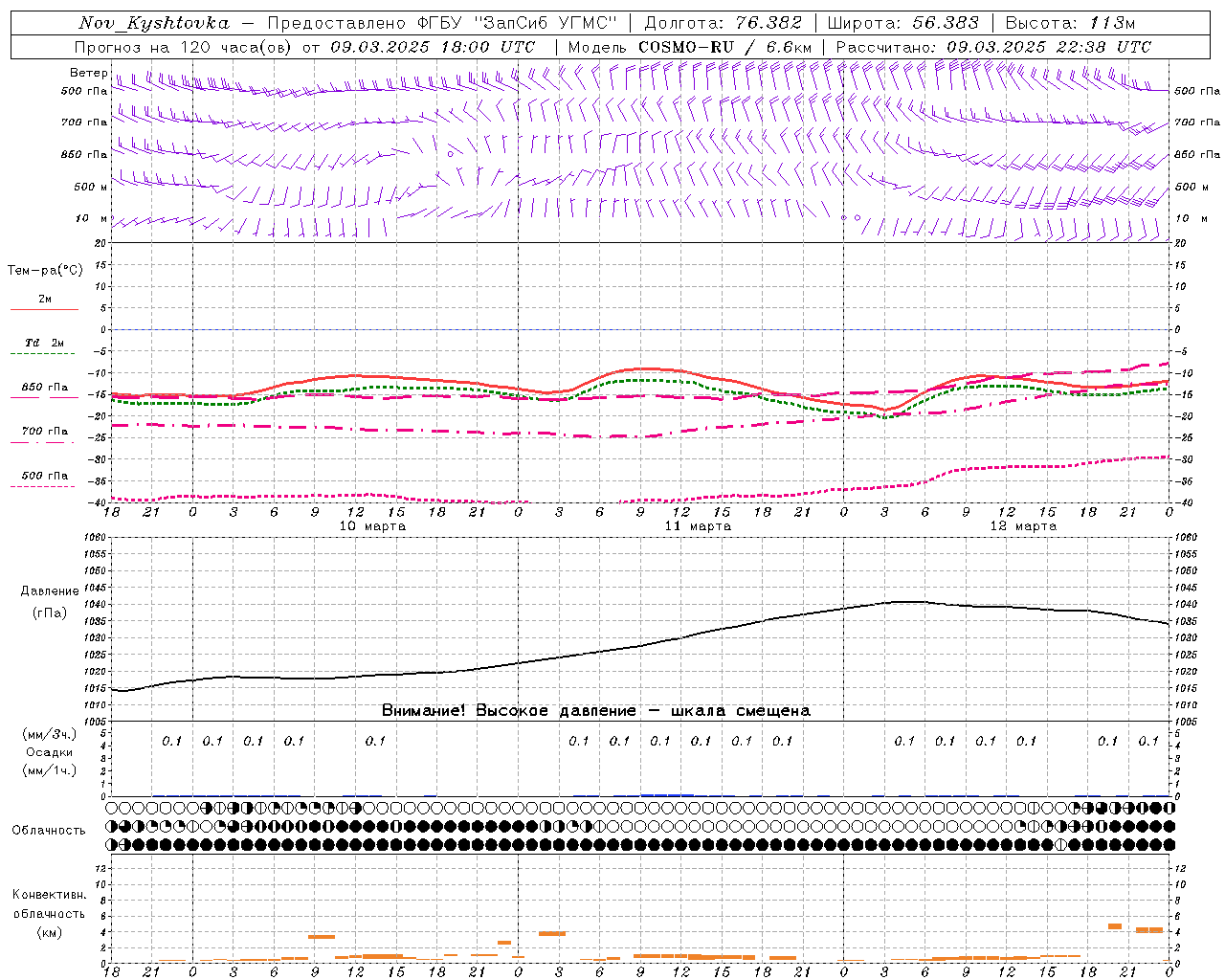Select the provider text ФГБУ "ЗапСиб УГМС"
The height and width of the screenshot is (980, 1225).
518,23
